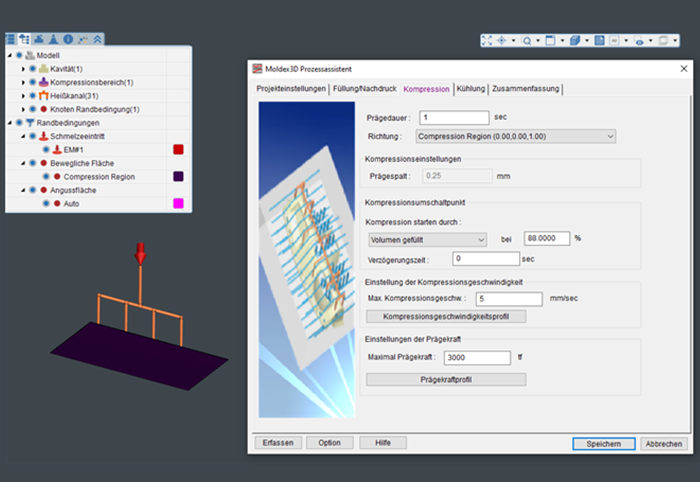Toggle visibility dot of Kavität(1)
700x482 pixels.
[33, 69]
